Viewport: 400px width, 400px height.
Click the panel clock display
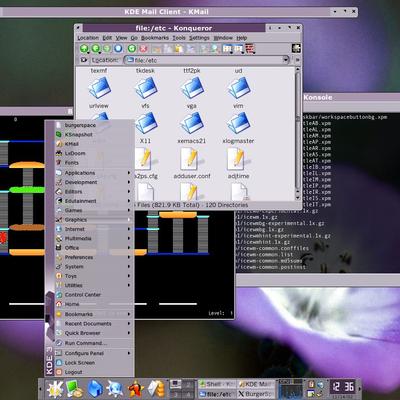coord(343,388)
